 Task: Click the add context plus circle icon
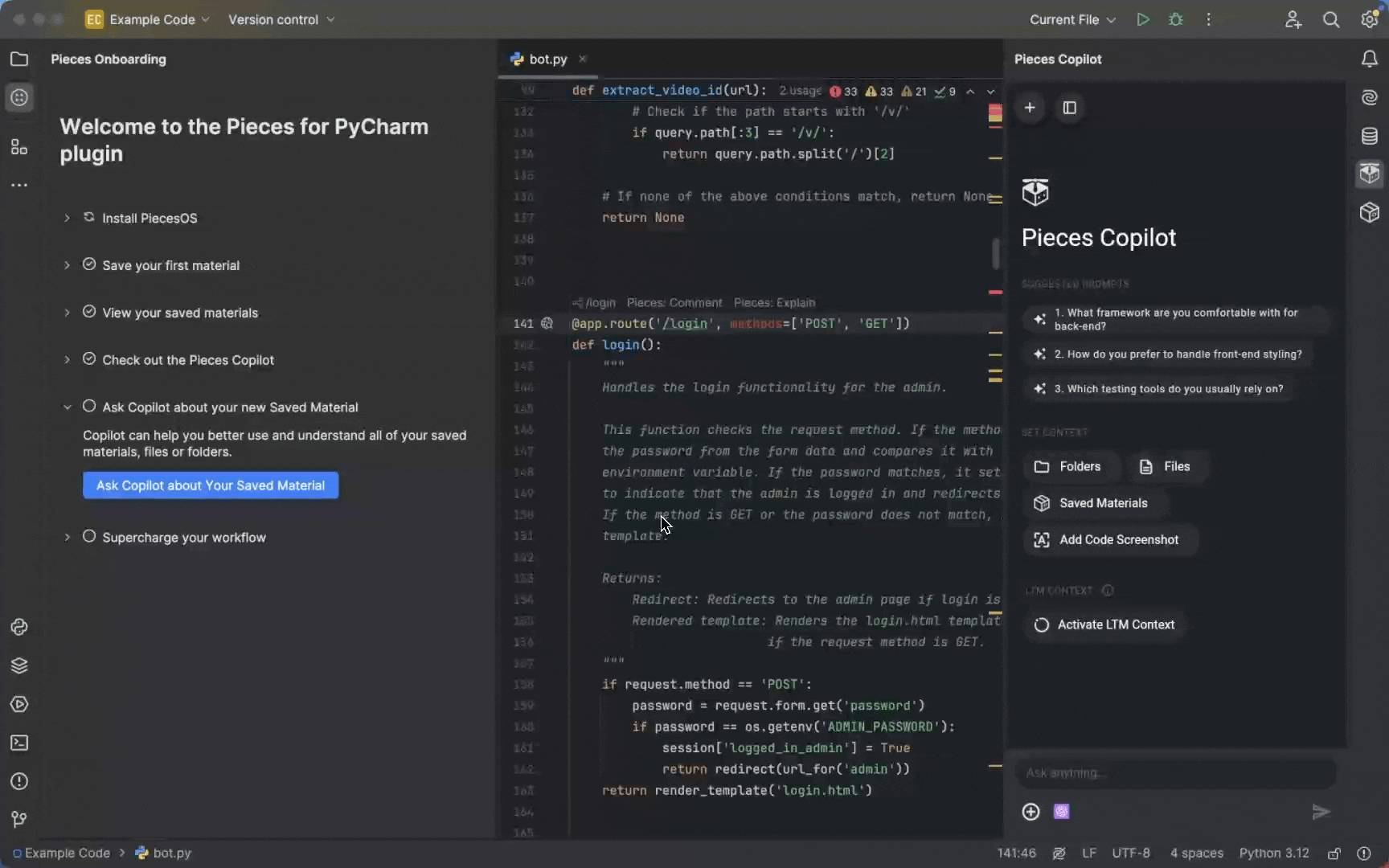coord(1030,812)
